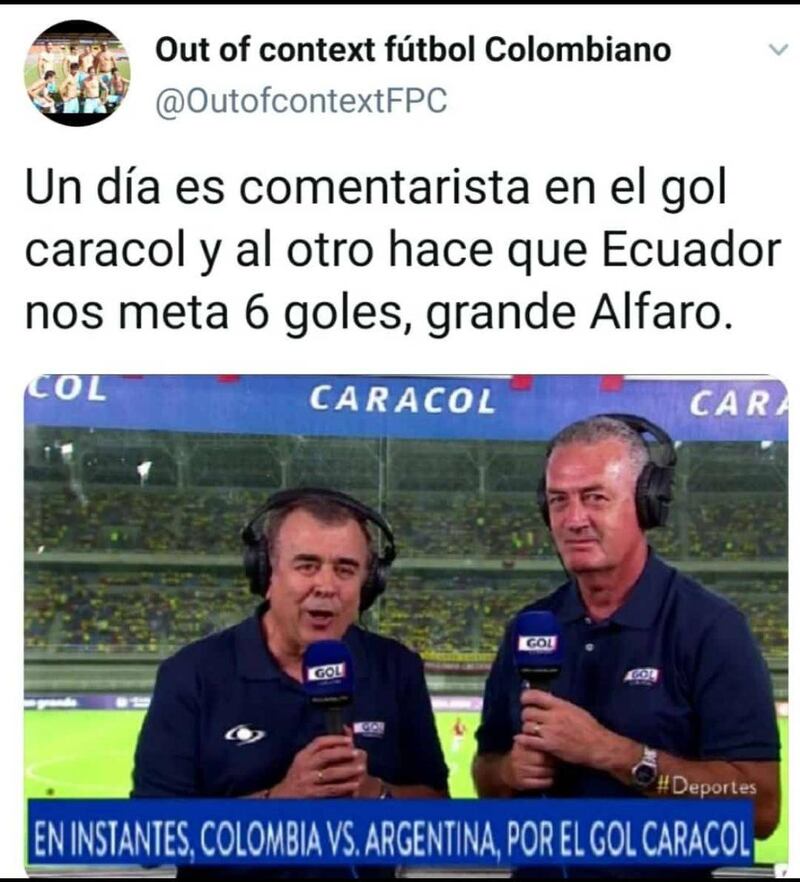Click the word Alfaro in tweet text

pos(663,313)
